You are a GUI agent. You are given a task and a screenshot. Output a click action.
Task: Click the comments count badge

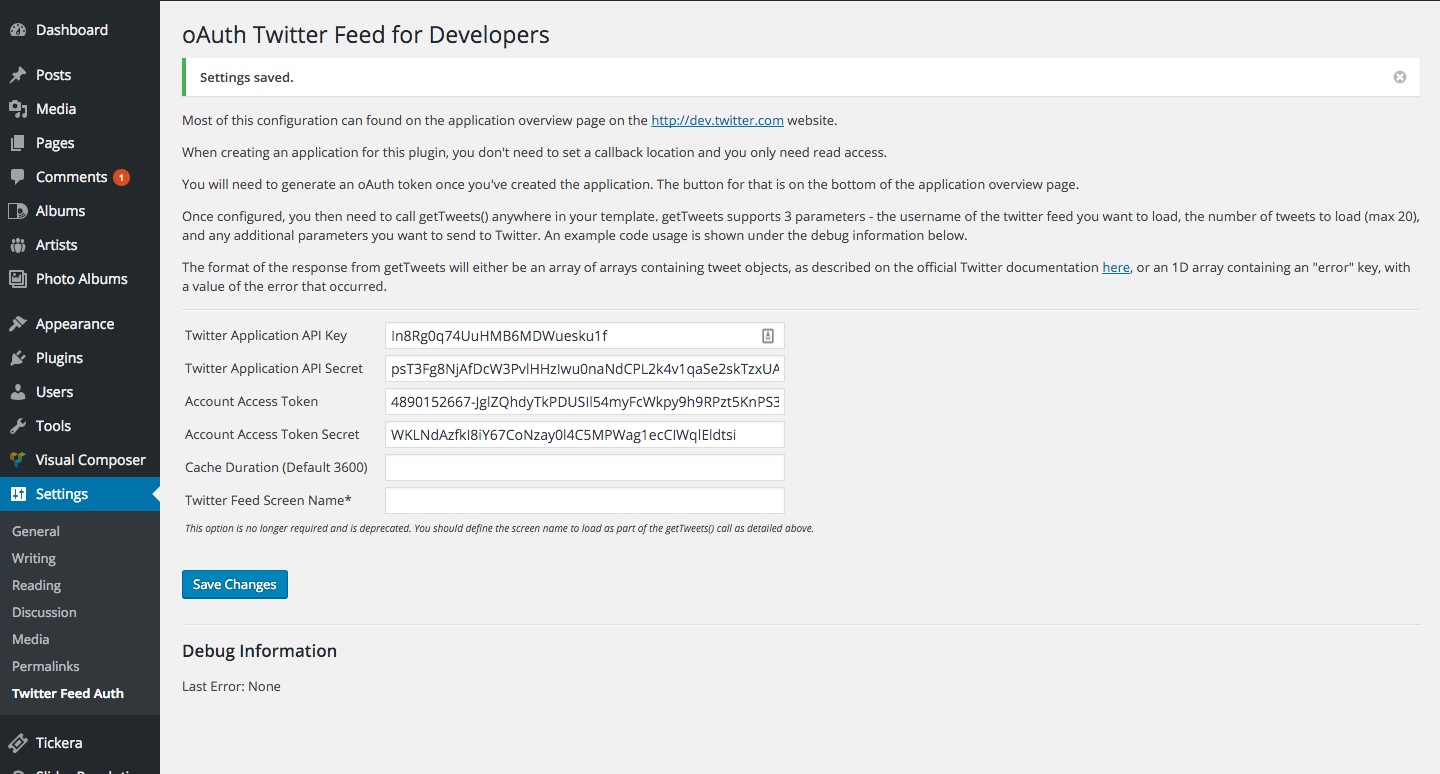pyautogui.click(x=121, y=178)
